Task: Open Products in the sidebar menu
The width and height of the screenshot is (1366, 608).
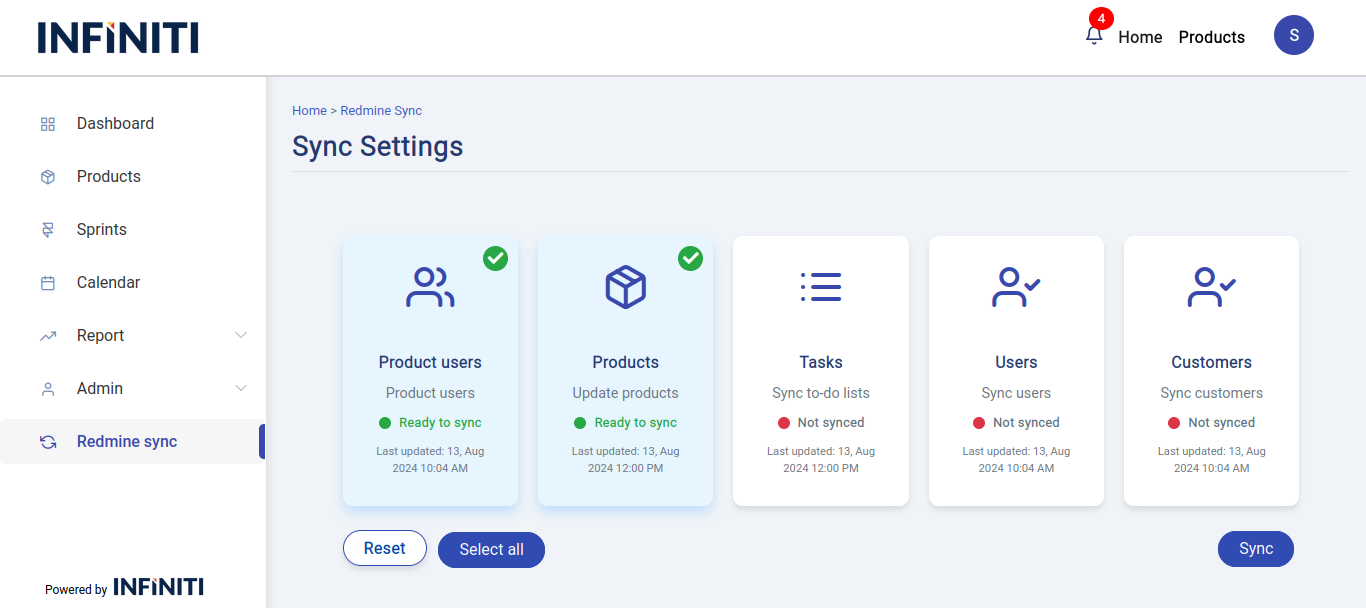Action: [x=108, y=177]
